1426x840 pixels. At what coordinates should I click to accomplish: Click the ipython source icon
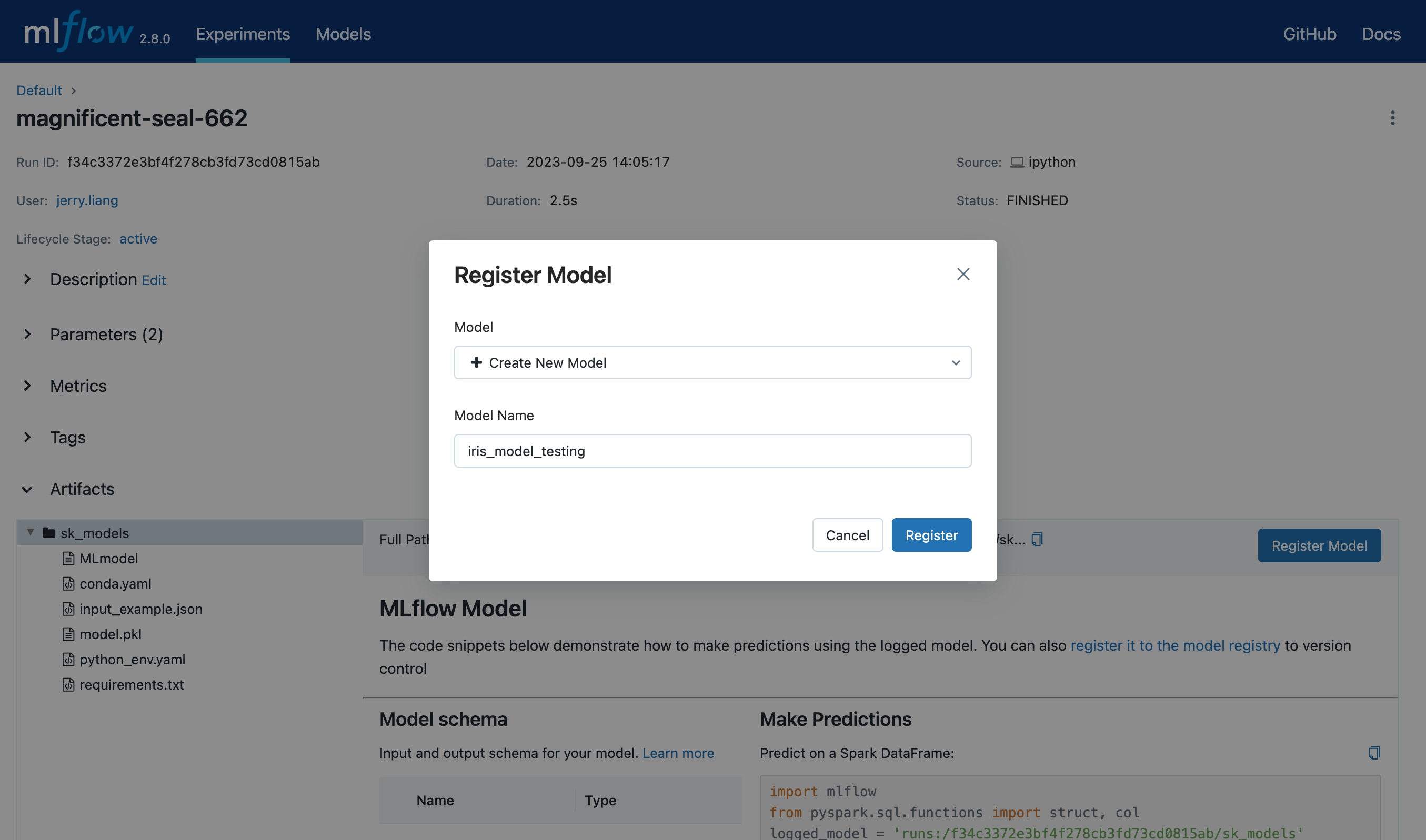pos(1018,160)
